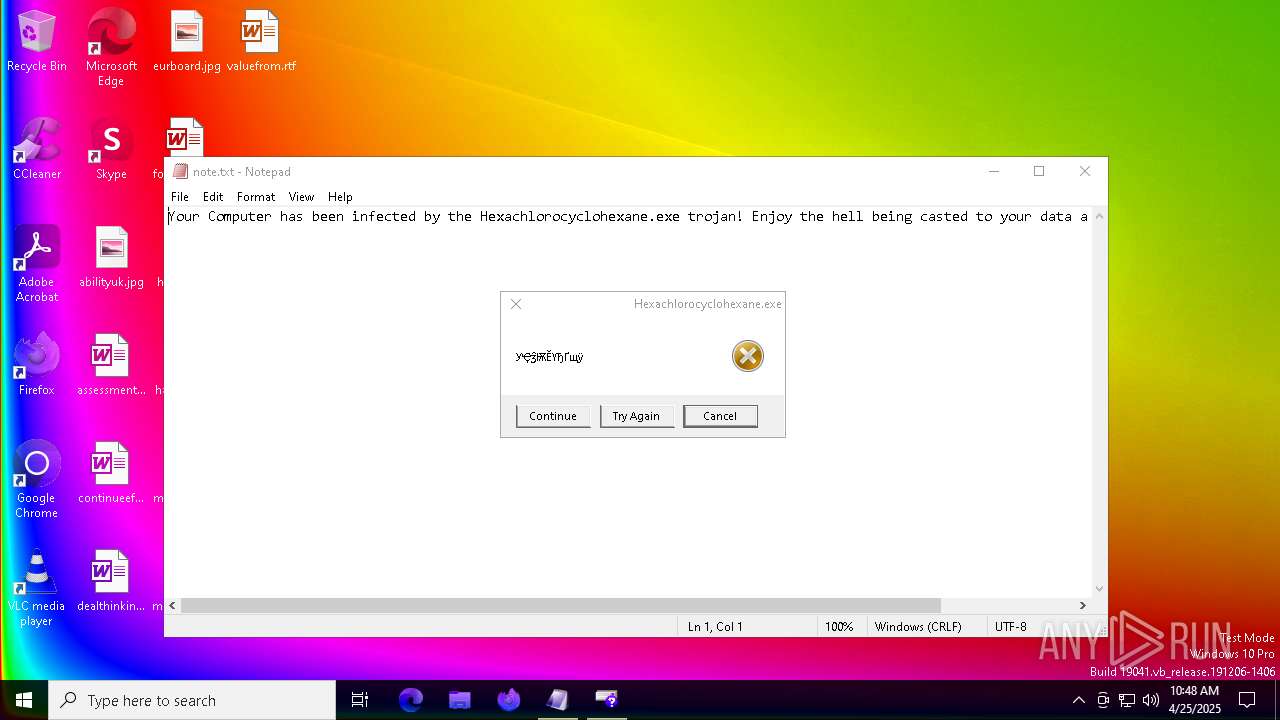Screen dimensions: 1280x720
Task: Open the Format menu in Notepad
Action: click(256, 197)
